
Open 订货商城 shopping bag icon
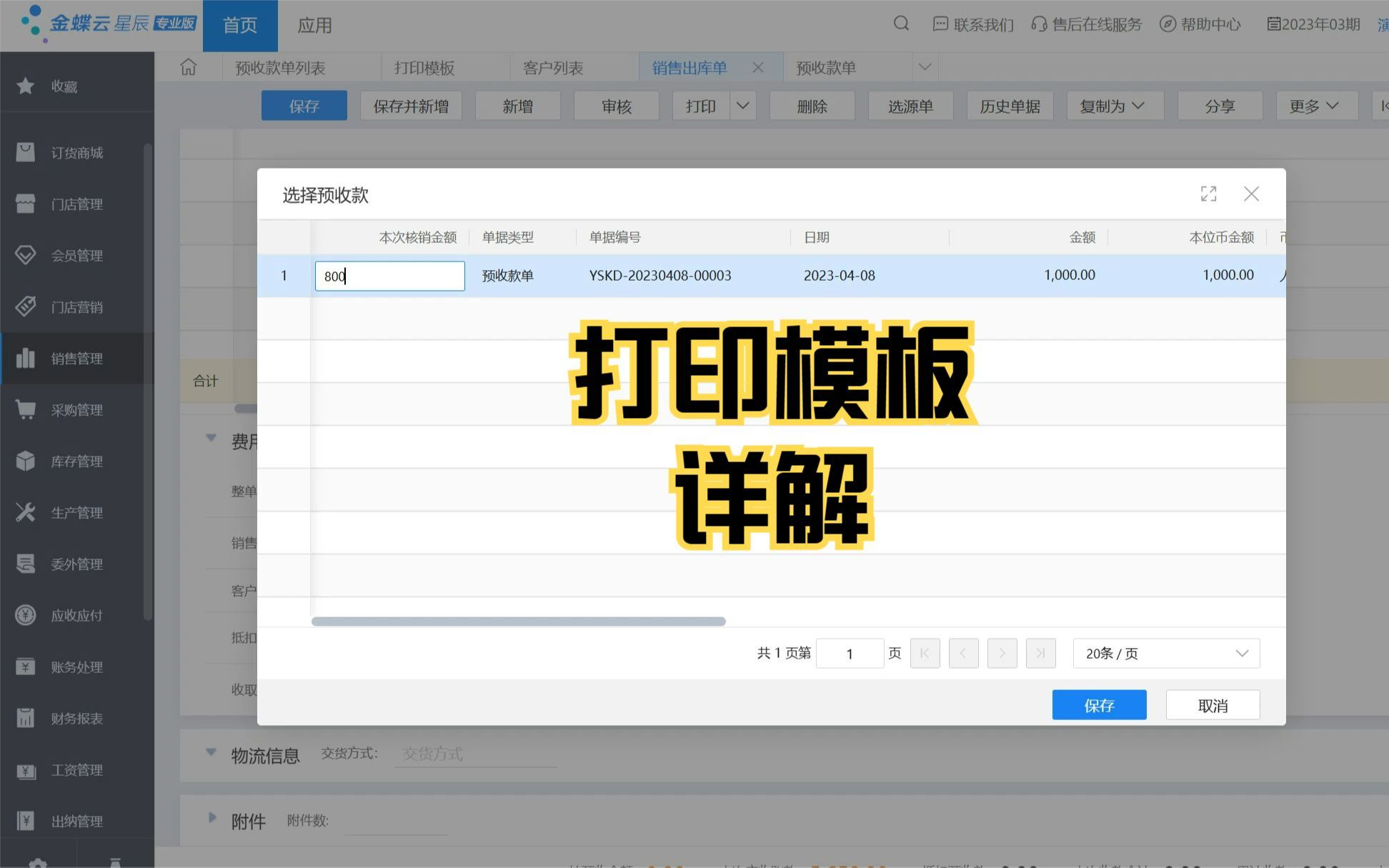(26, 151)
